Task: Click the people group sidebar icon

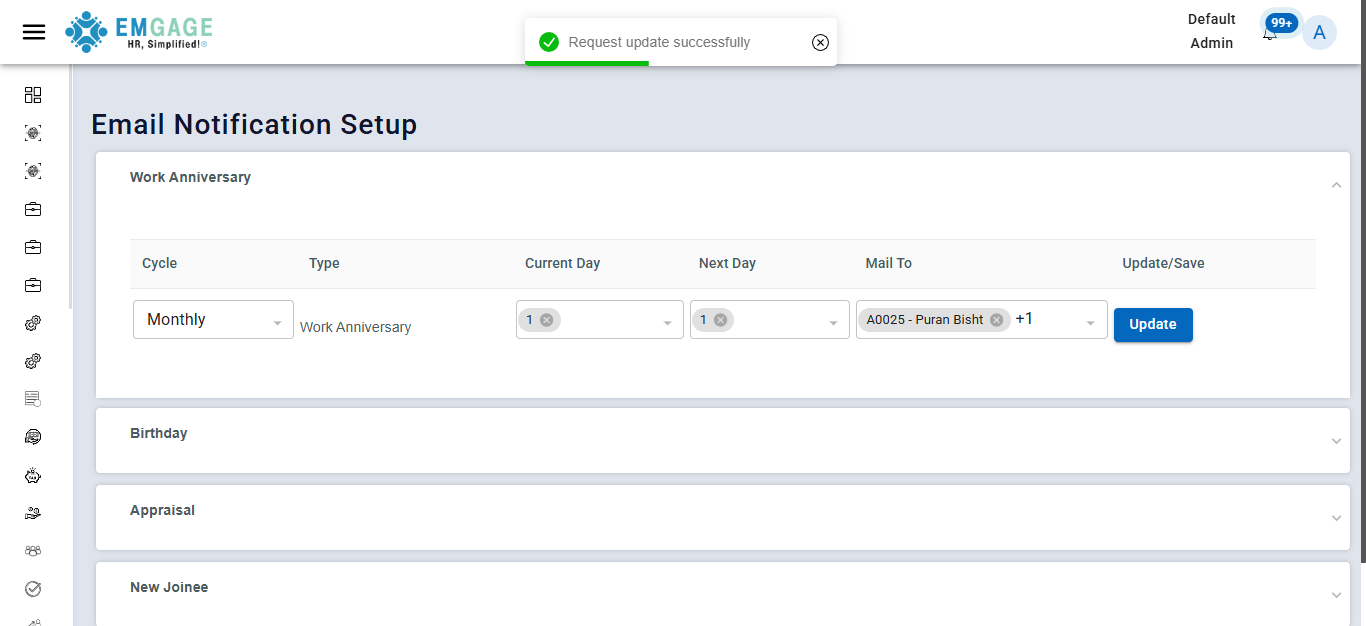Action: coord(33,551)
